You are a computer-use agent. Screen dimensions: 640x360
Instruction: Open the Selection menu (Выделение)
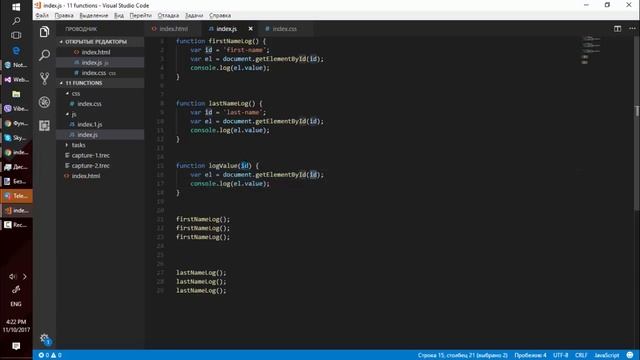pos(94,16)
